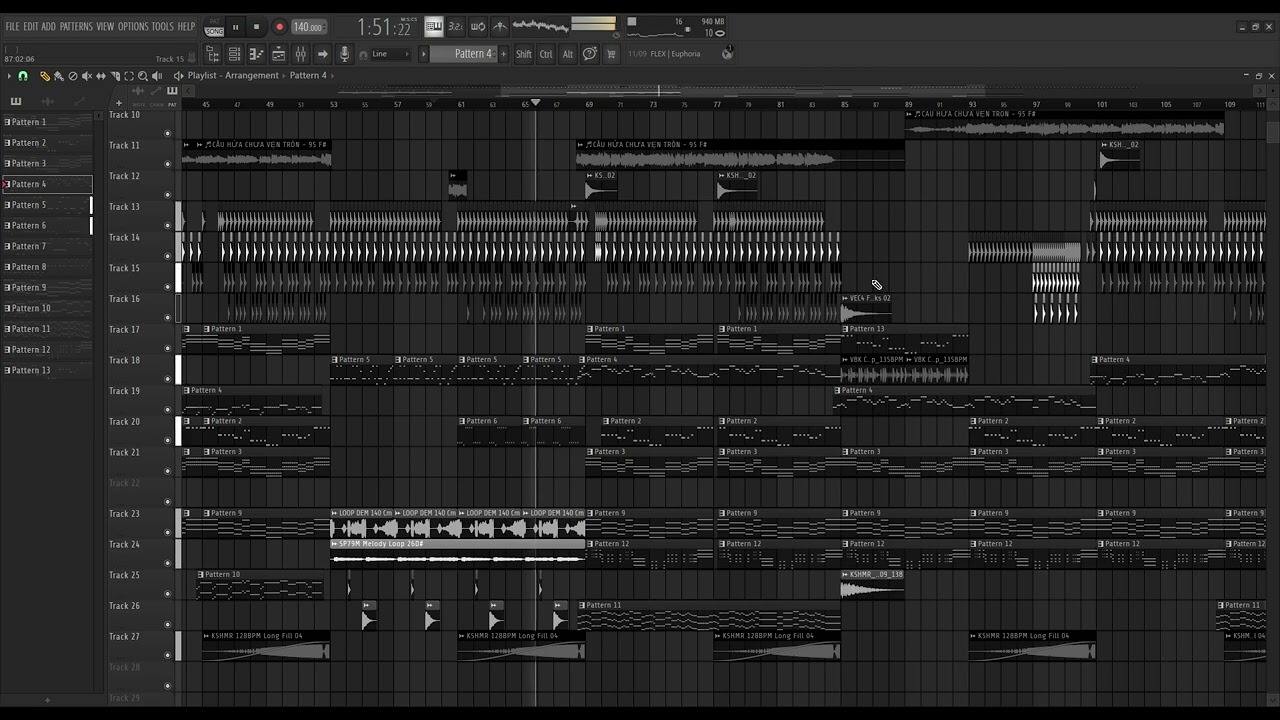Screen dimensions: 1280x720
Task: Select Pattern 7 in the picker
Action: 48,246
